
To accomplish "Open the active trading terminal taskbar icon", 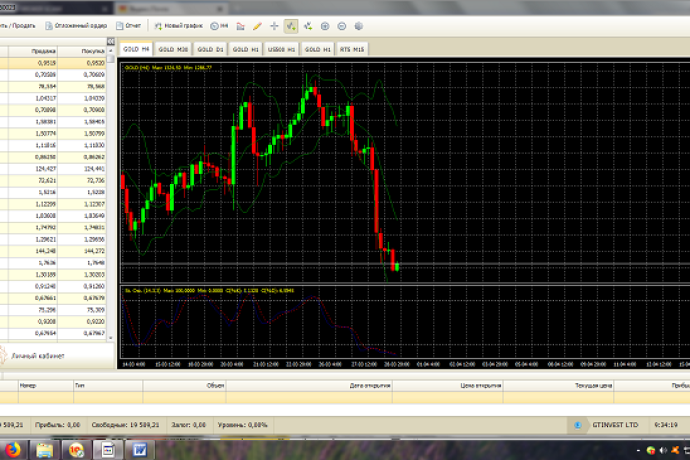I will [108, 450].
